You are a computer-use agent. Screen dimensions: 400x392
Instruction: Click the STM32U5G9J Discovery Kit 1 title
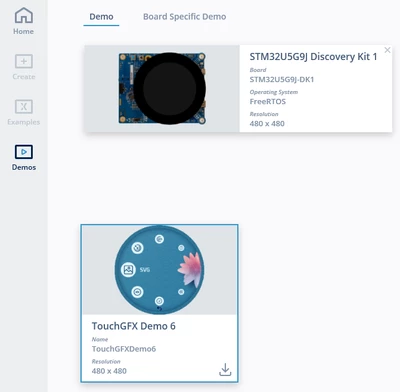click(313, 57)
